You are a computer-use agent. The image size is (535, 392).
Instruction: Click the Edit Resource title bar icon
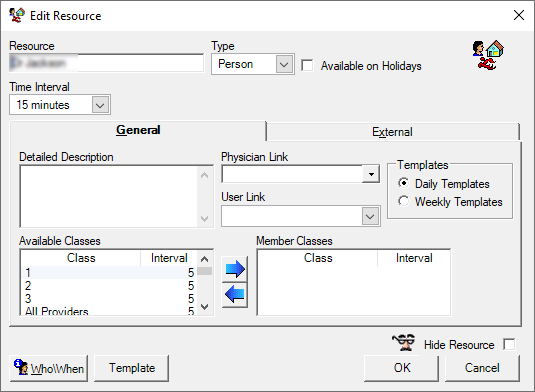pyautogui.click(x=17, y=15)
